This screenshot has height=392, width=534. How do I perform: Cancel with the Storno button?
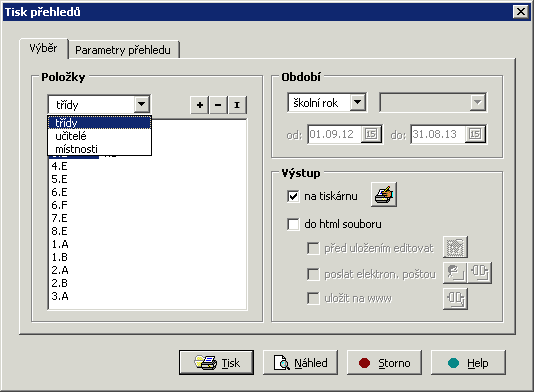pos(384,363)
